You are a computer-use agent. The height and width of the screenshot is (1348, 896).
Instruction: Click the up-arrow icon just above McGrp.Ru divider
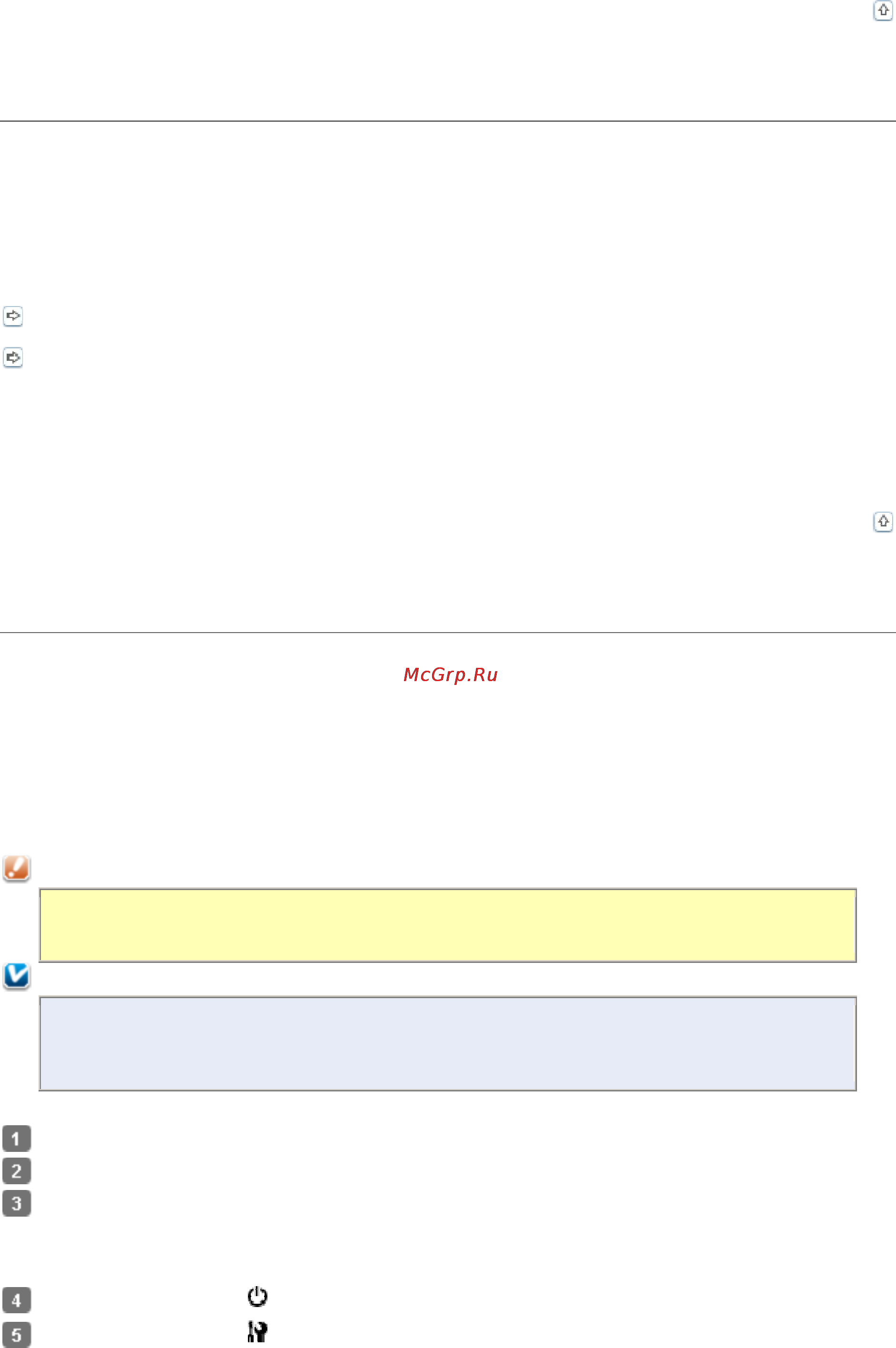click(x=884, y=521)
